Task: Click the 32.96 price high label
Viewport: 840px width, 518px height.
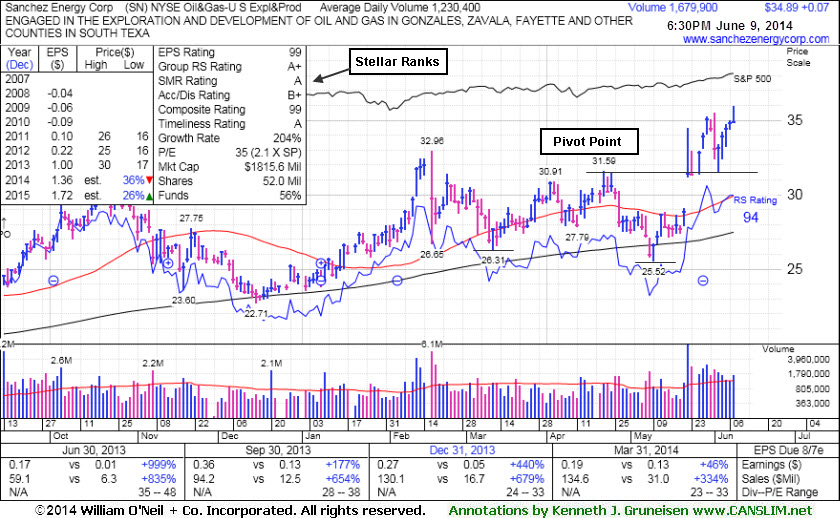Action: [x=432, y=141]
